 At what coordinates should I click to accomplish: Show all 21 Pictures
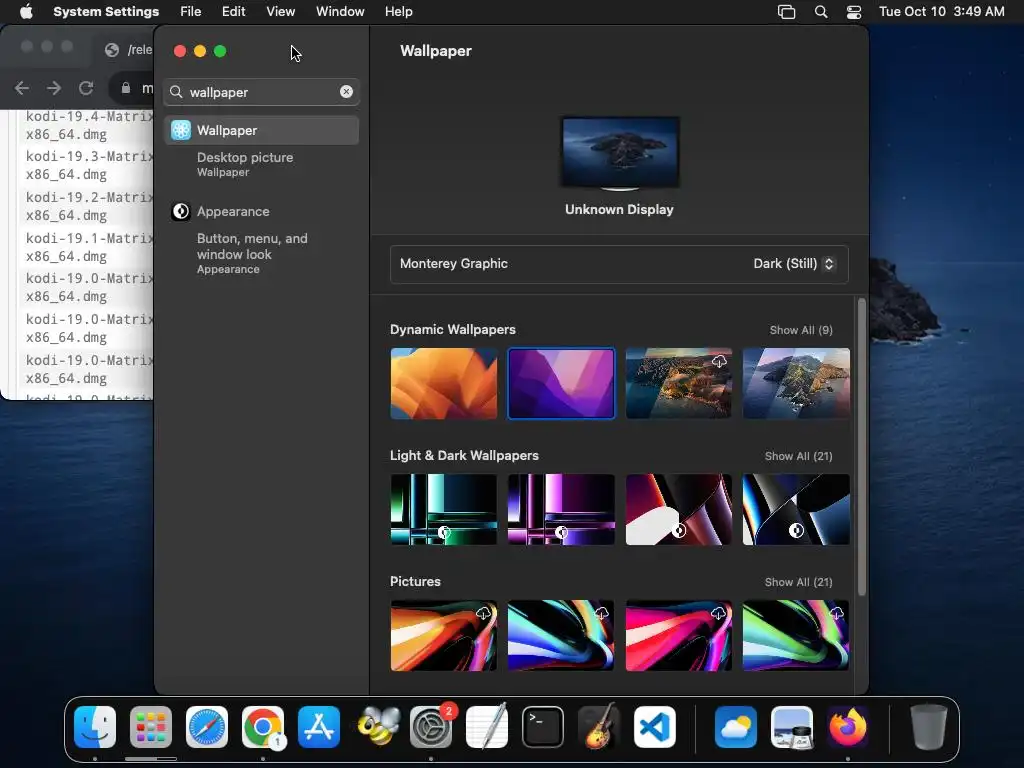(798, 583)
